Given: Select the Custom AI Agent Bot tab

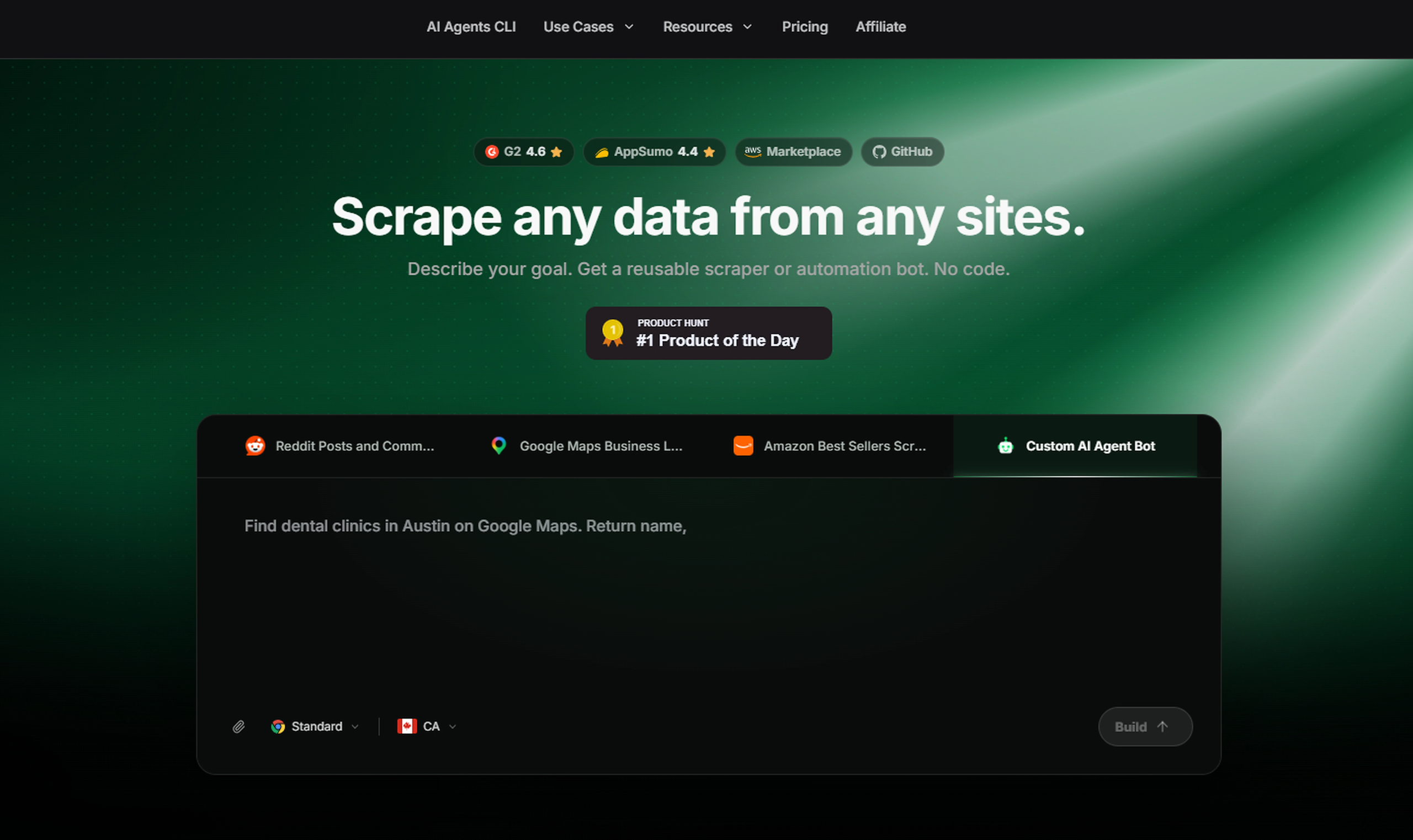Looking at the screenshot, I should click(x=1075, y=446).
